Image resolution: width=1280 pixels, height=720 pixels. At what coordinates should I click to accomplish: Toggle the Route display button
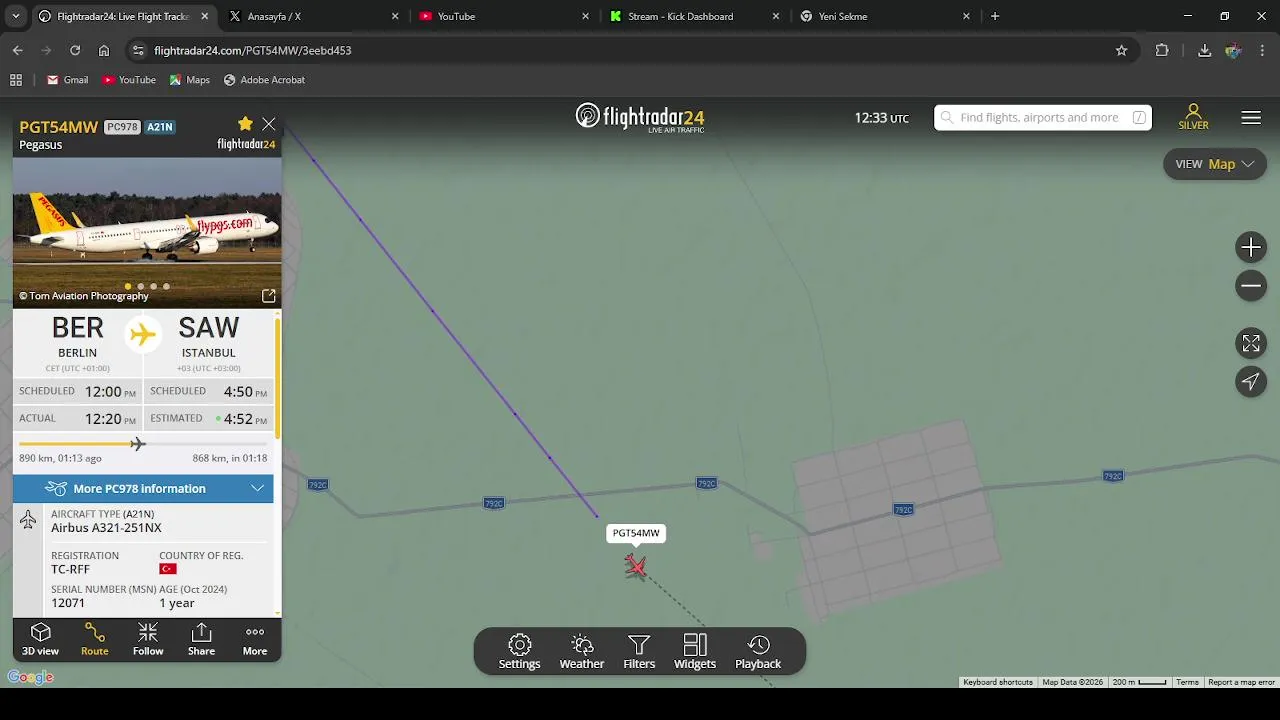tap(95, 639)
